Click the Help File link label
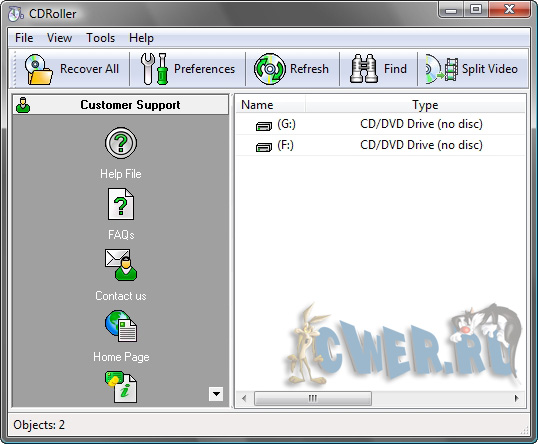 click(x=121, y=174)
